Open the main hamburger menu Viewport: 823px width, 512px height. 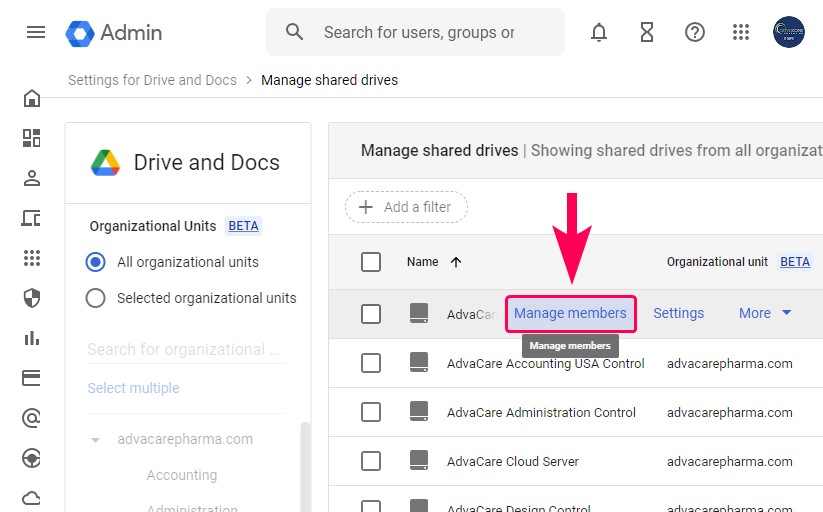[x=36, y=33]
